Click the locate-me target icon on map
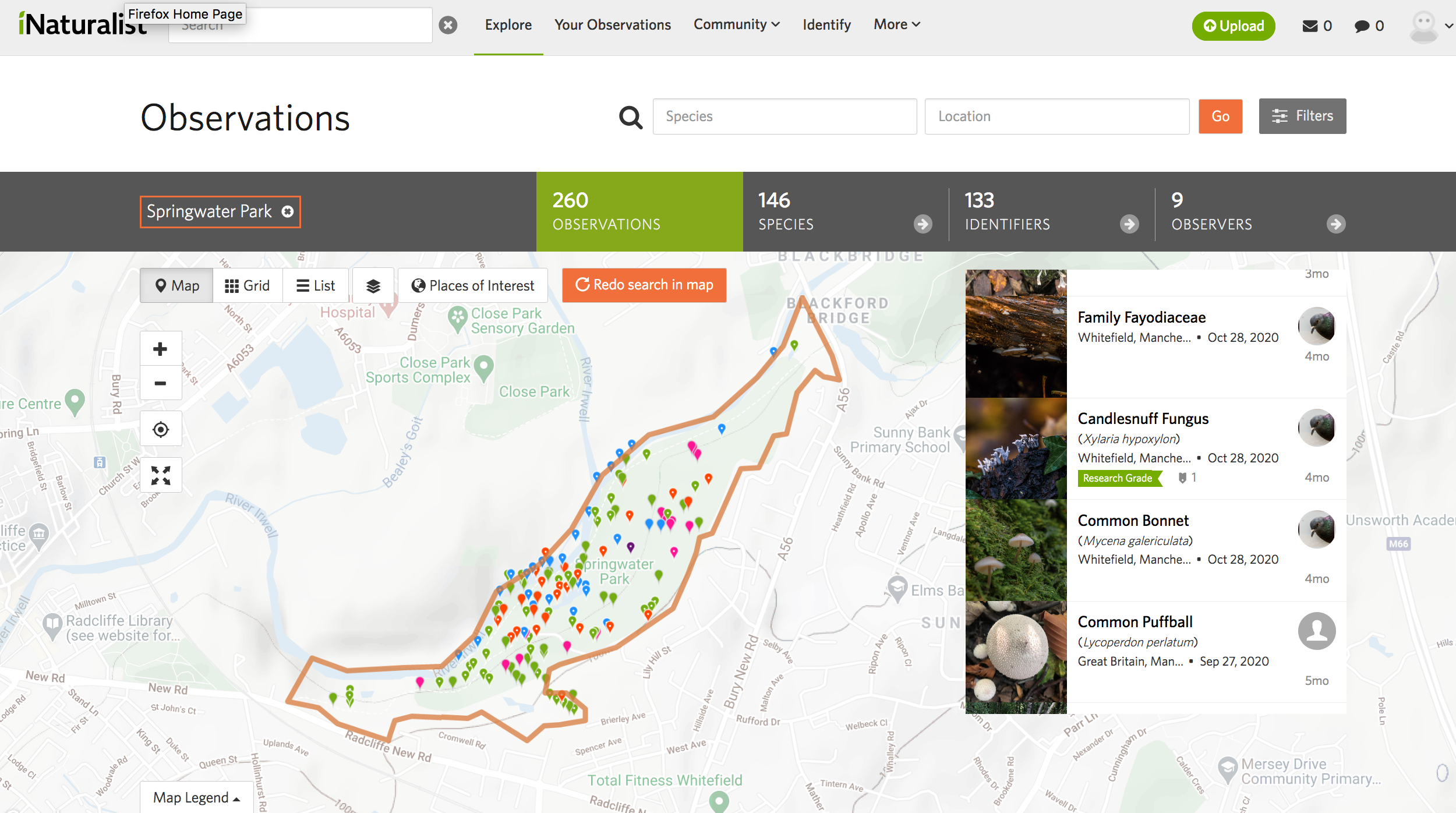1456x813 pixels. [x=161, y=429]
